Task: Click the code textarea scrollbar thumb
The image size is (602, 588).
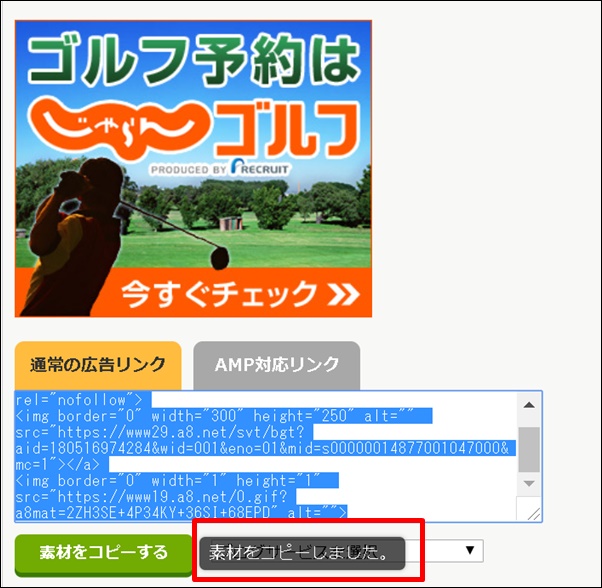Action: 529,449
